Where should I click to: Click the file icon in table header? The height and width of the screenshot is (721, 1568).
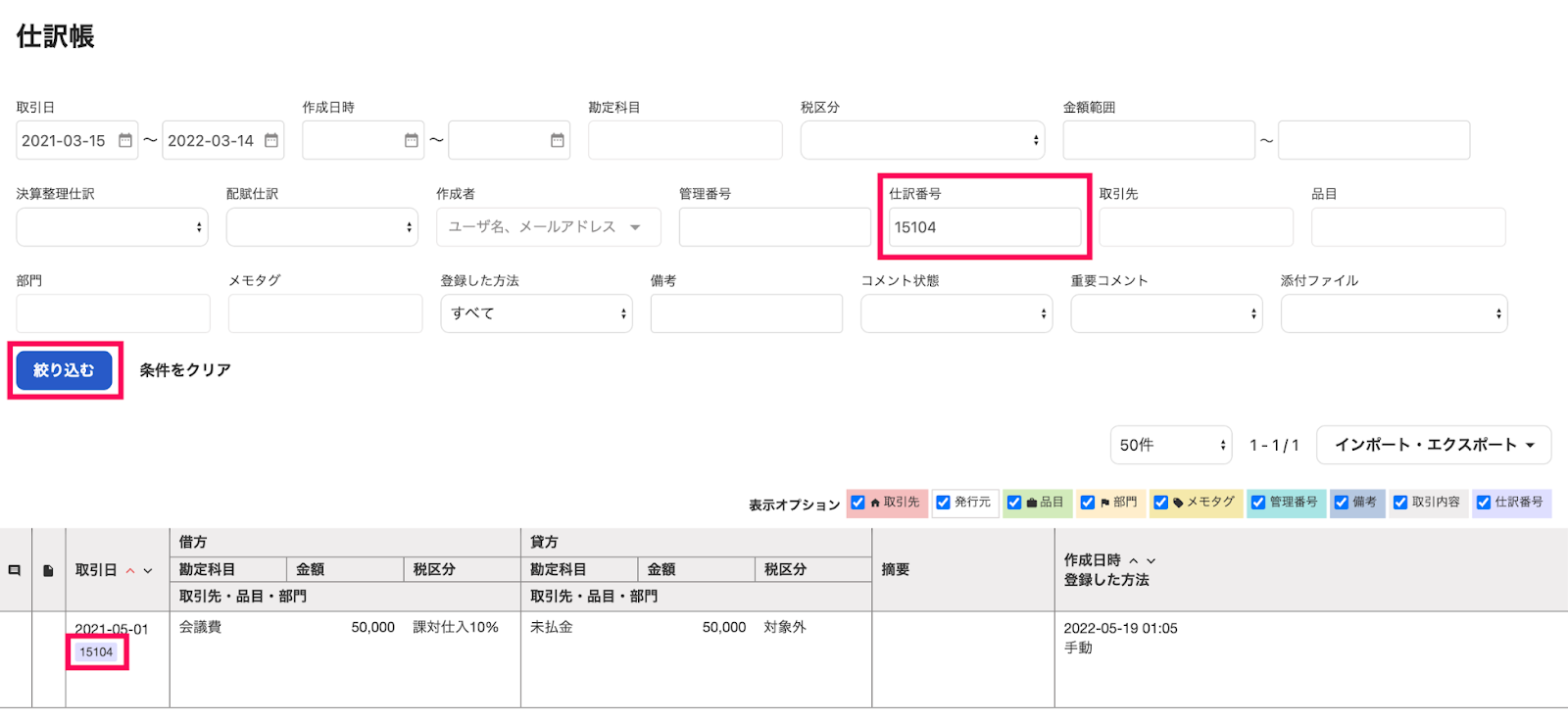[48, 570]
